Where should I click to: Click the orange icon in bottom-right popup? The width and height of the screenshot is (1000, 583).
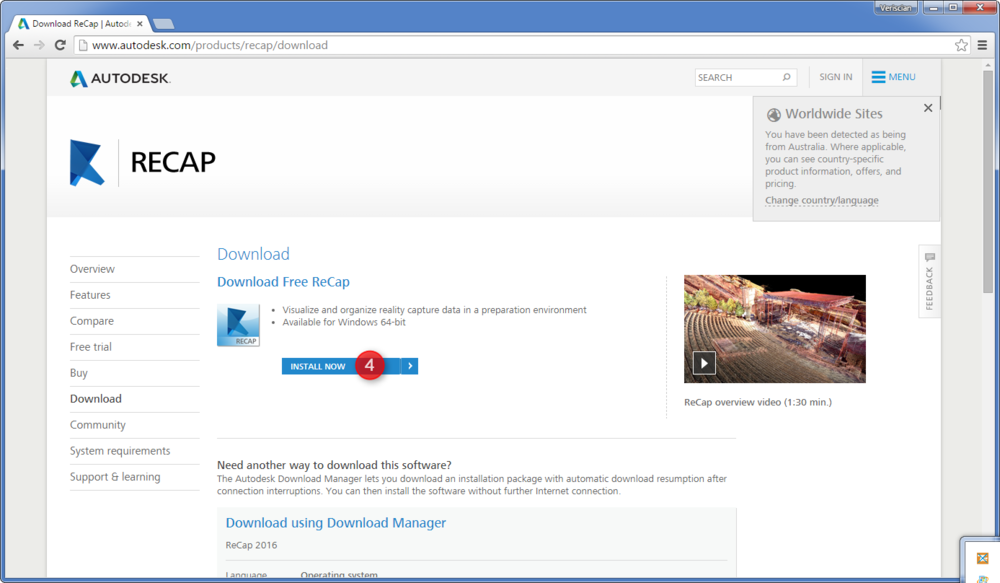pos(982,559)
